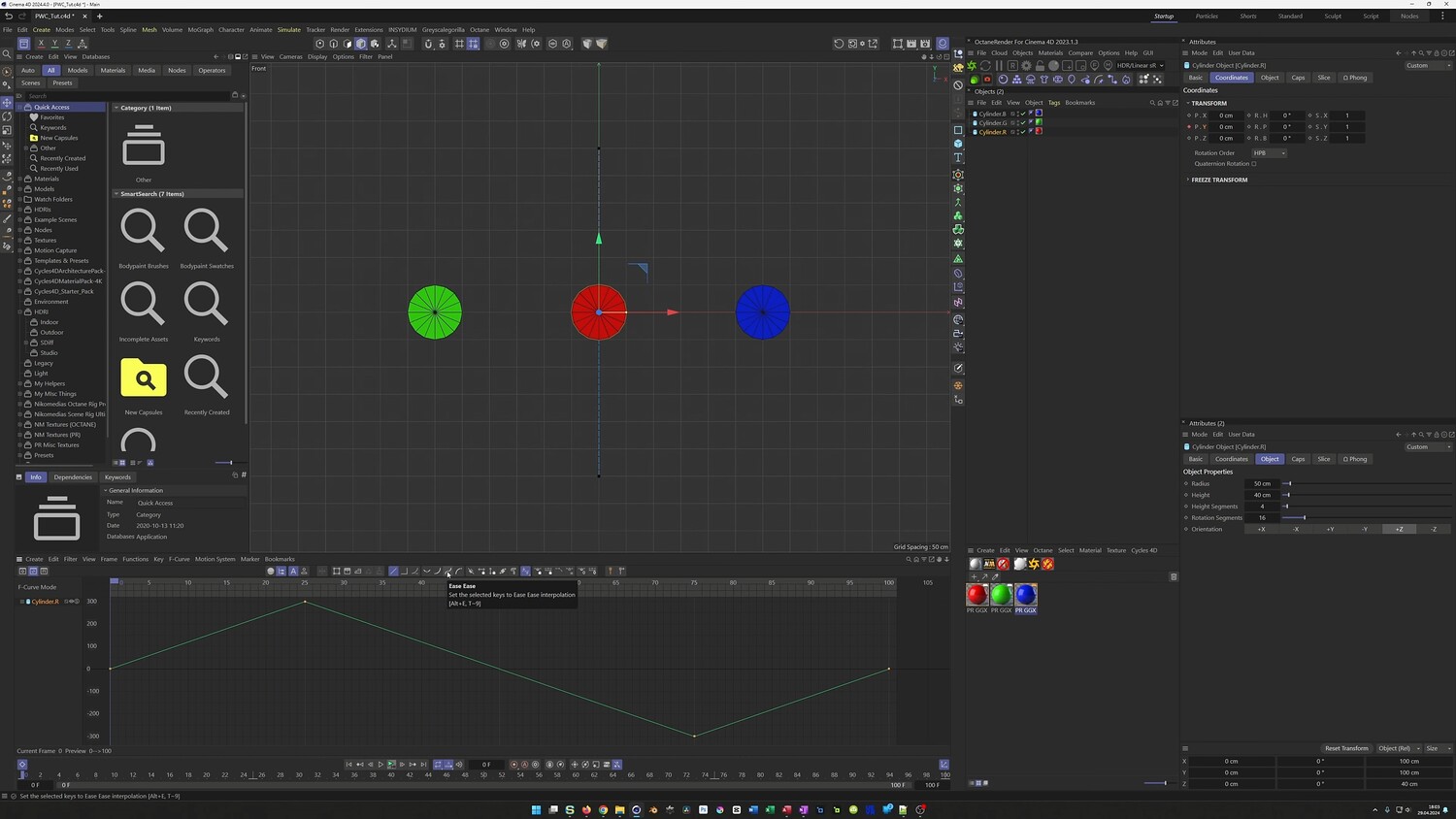Go to the end of the animation
This screenshot has width=1456, height=819.
pos(423,765)
